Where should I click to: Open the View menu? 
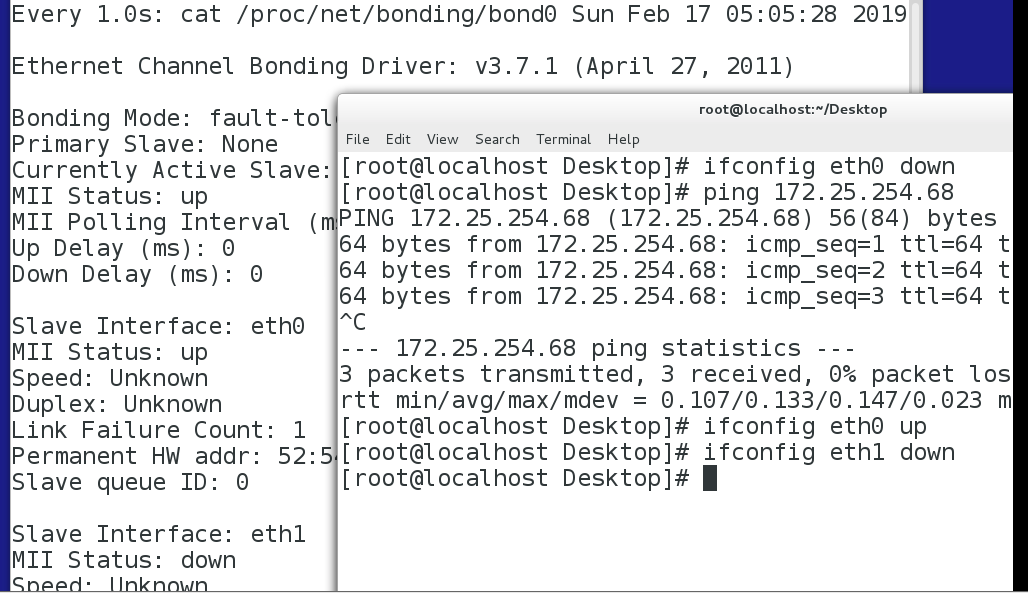[442, 139]
